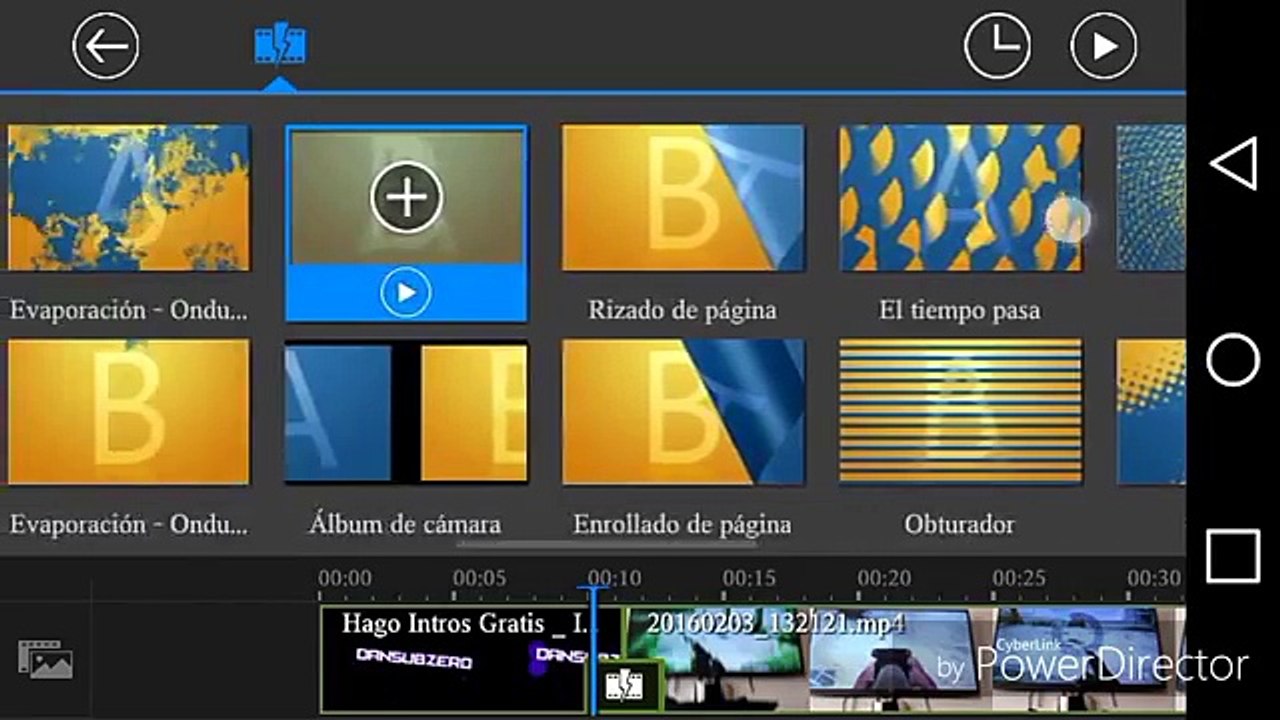
Task: Tap the transition marker between clips
Action: tap(624, 686)
